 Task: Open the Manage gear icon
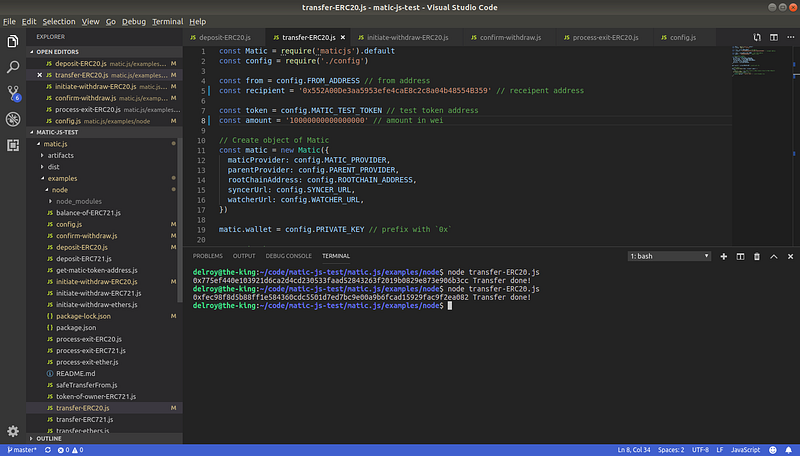click(x=13, y=431)
